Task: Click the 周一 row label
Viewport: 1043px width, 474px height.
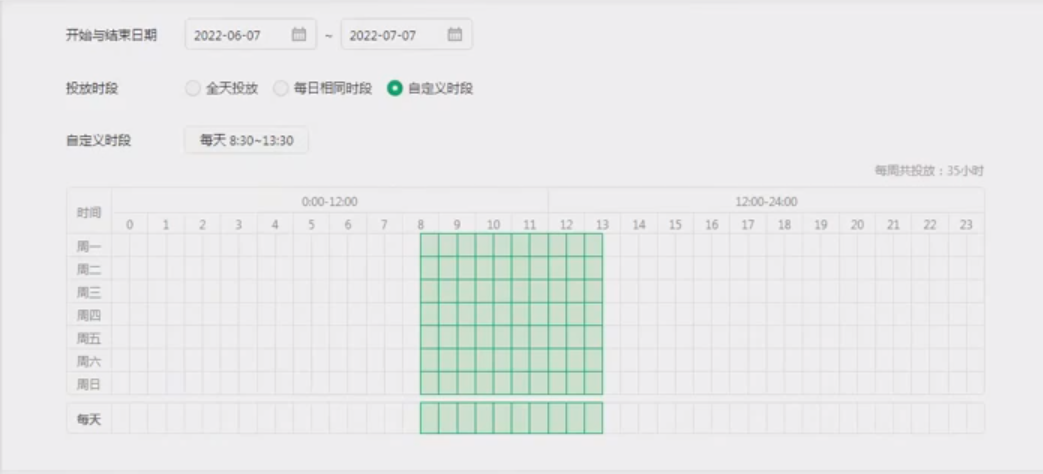Action: tap(89, 247)
